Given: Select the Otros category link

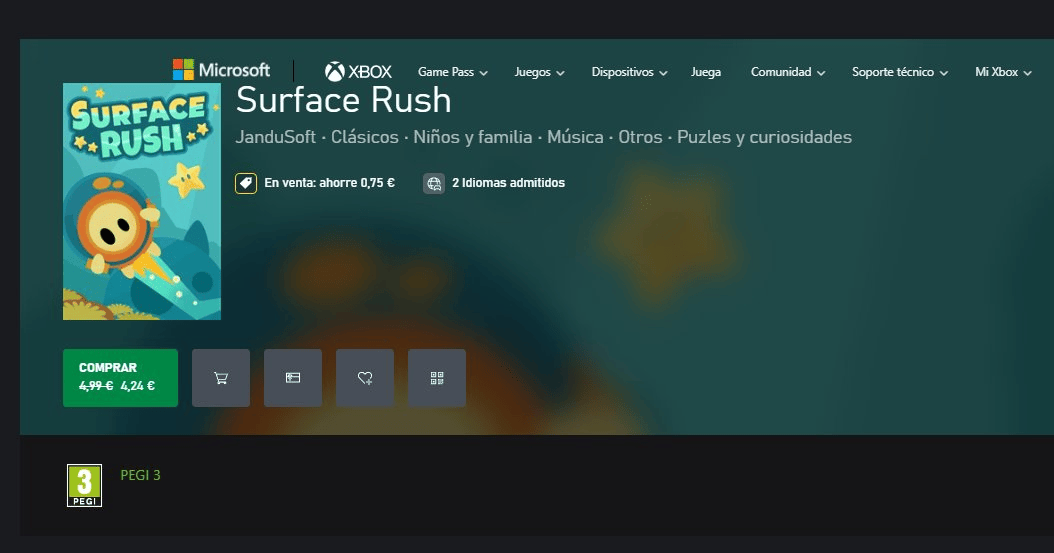Looking at the screenshot, I should pyautogui.click(x=640, y=137).
